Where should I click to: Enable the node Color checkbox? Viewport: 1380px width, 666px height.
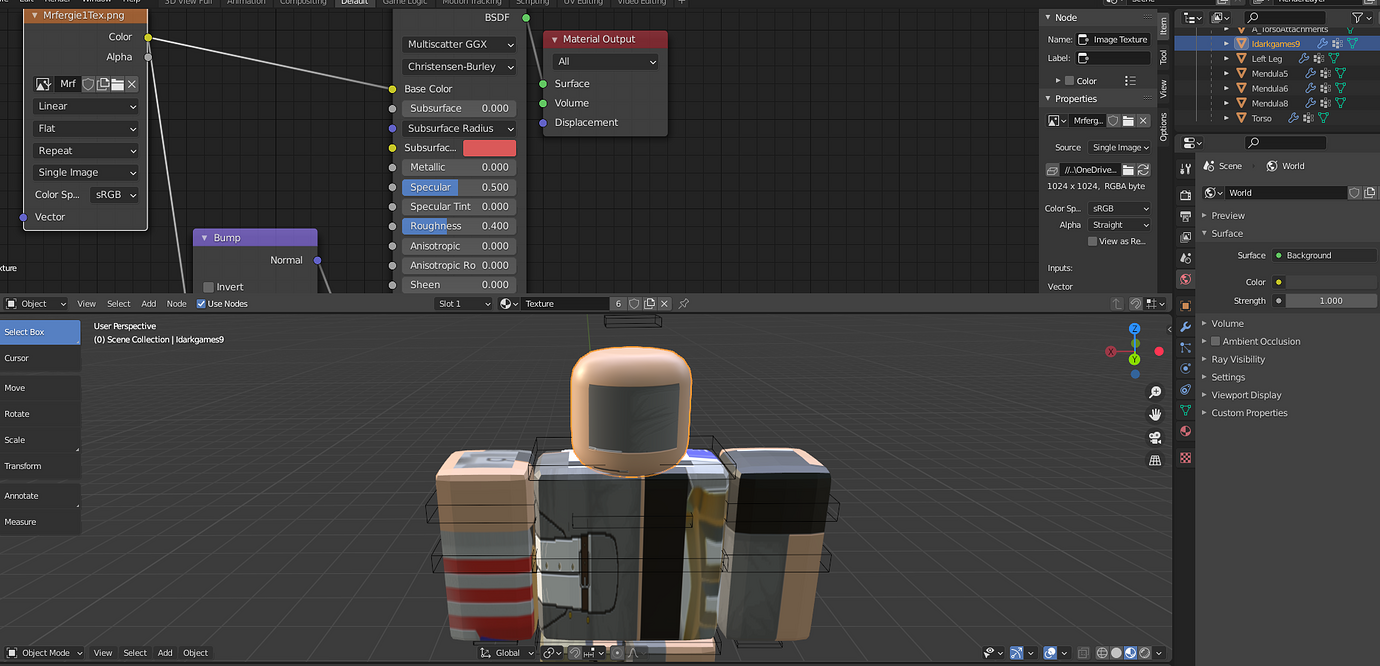(1069, 81)
